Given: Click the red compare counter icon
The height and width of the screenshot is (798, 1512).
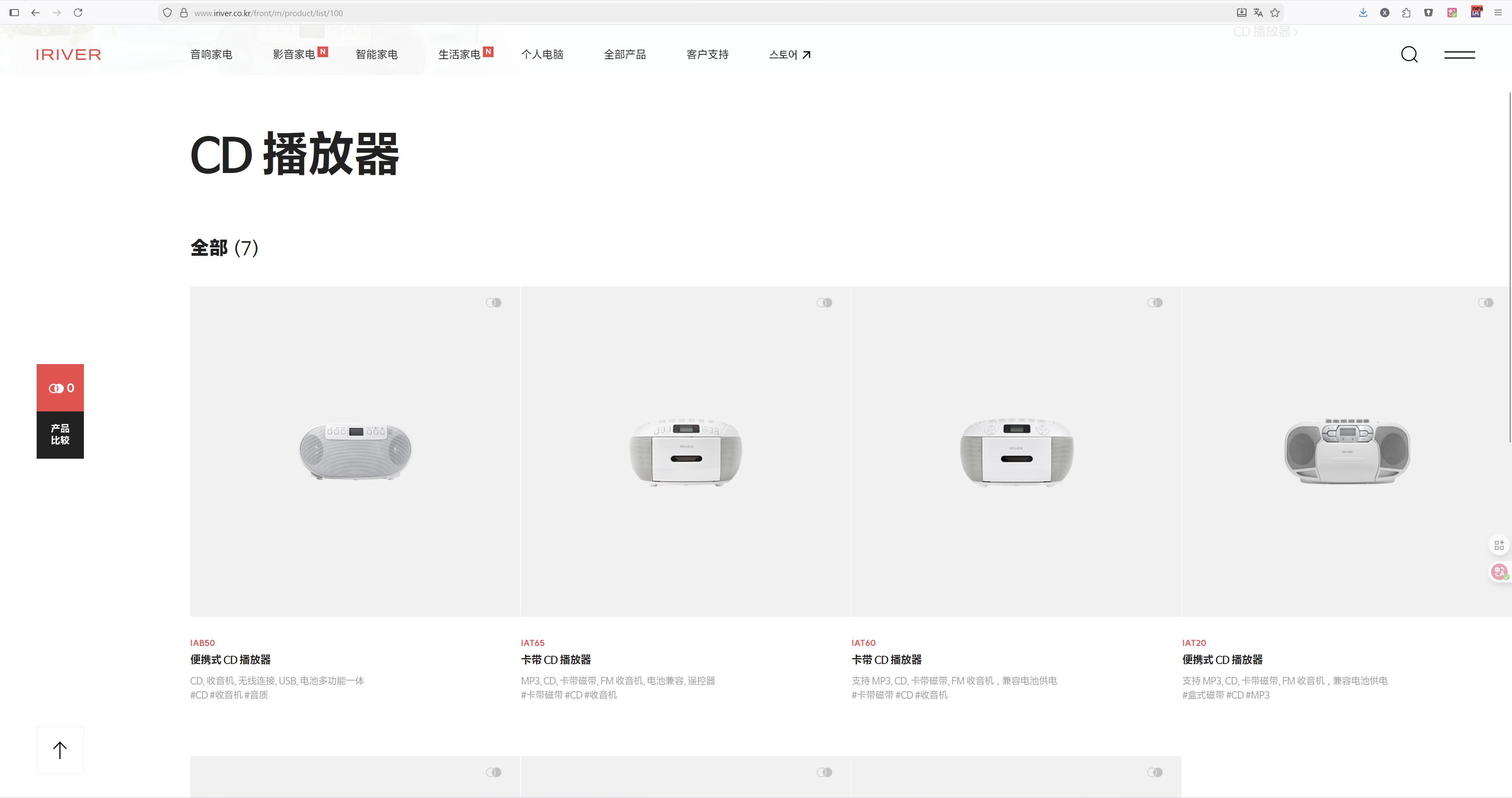Looking at the screenshot, I should (x=61, y=387).
